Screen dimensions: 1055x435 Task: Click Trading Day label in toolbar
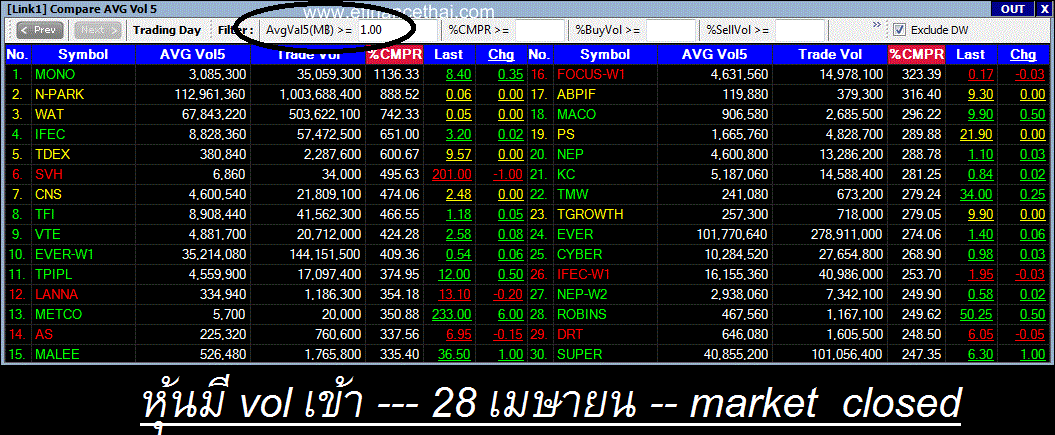[167, 30]
